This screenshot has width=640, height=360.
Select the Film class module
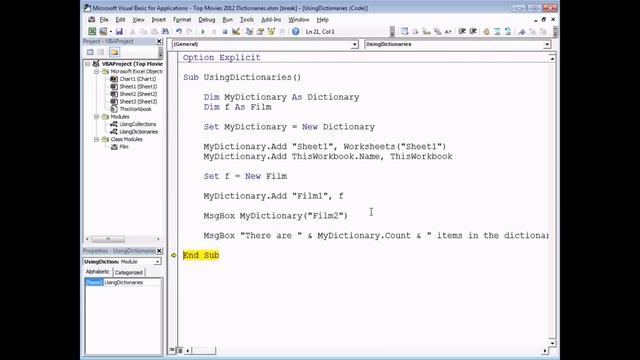point(124,147)
